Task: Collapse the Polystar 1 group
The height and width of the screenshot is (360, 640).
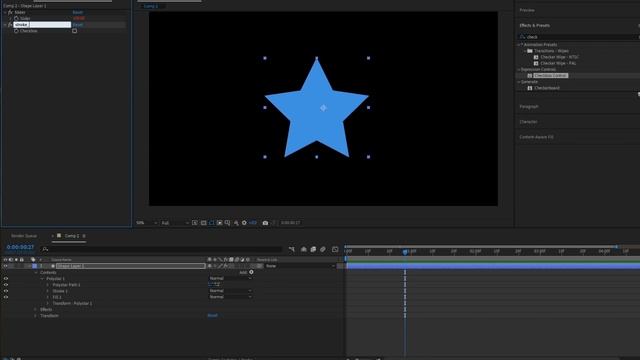Action: point(42,279)
